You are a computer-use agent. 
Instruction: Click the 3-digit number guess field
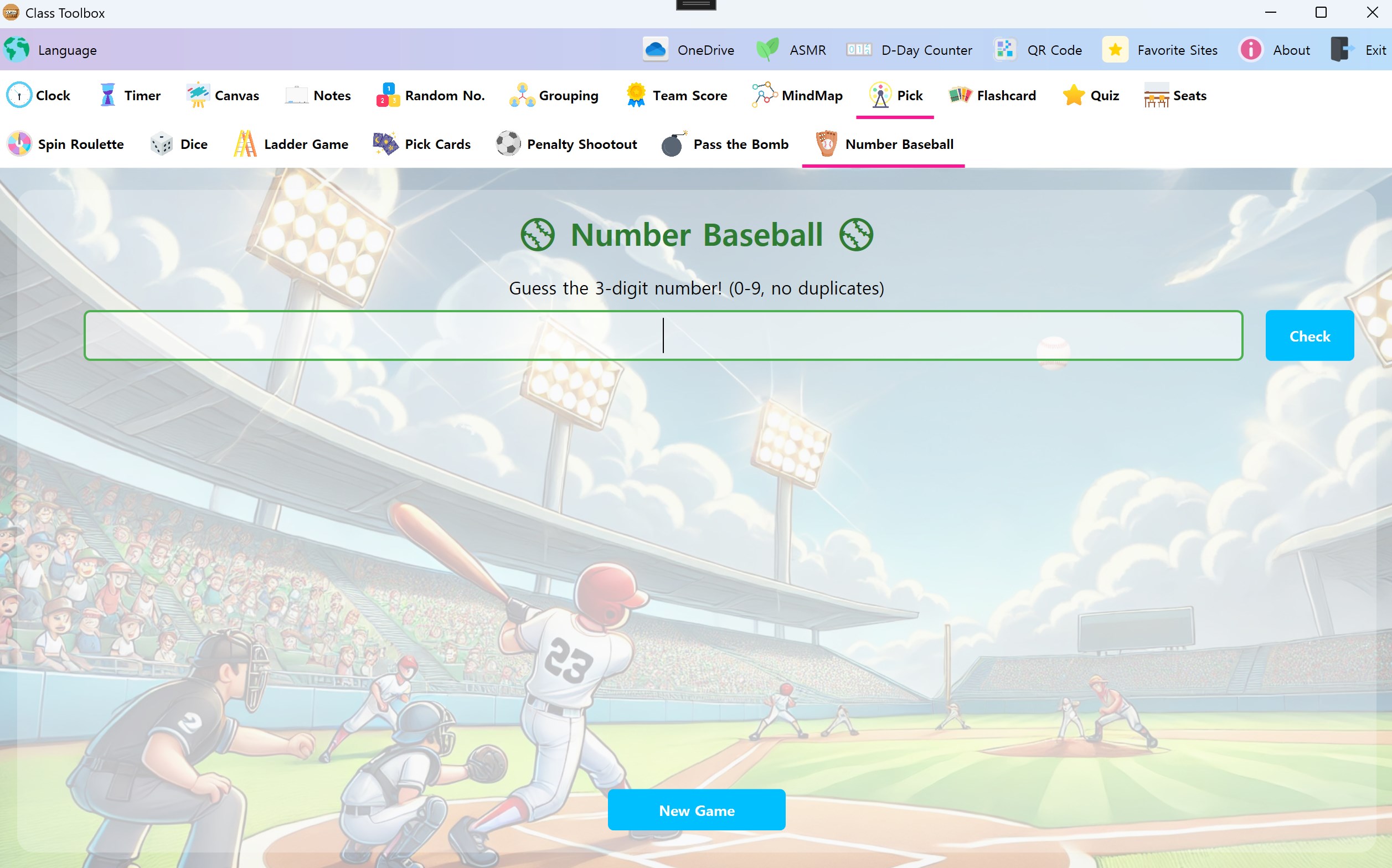point(663,336)
